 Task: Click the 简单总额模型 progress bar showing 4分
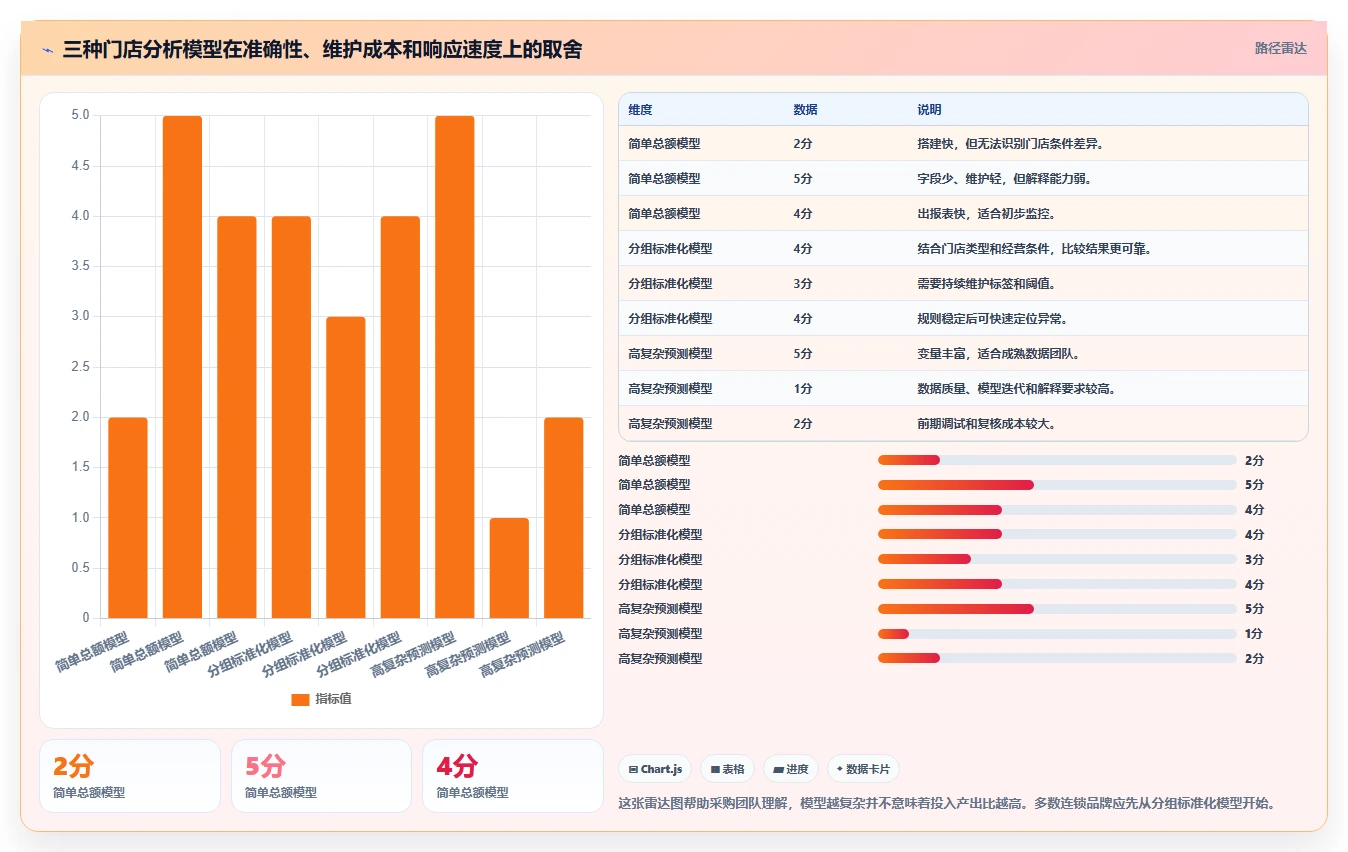pyautogui.click(x=1057, y=510)
